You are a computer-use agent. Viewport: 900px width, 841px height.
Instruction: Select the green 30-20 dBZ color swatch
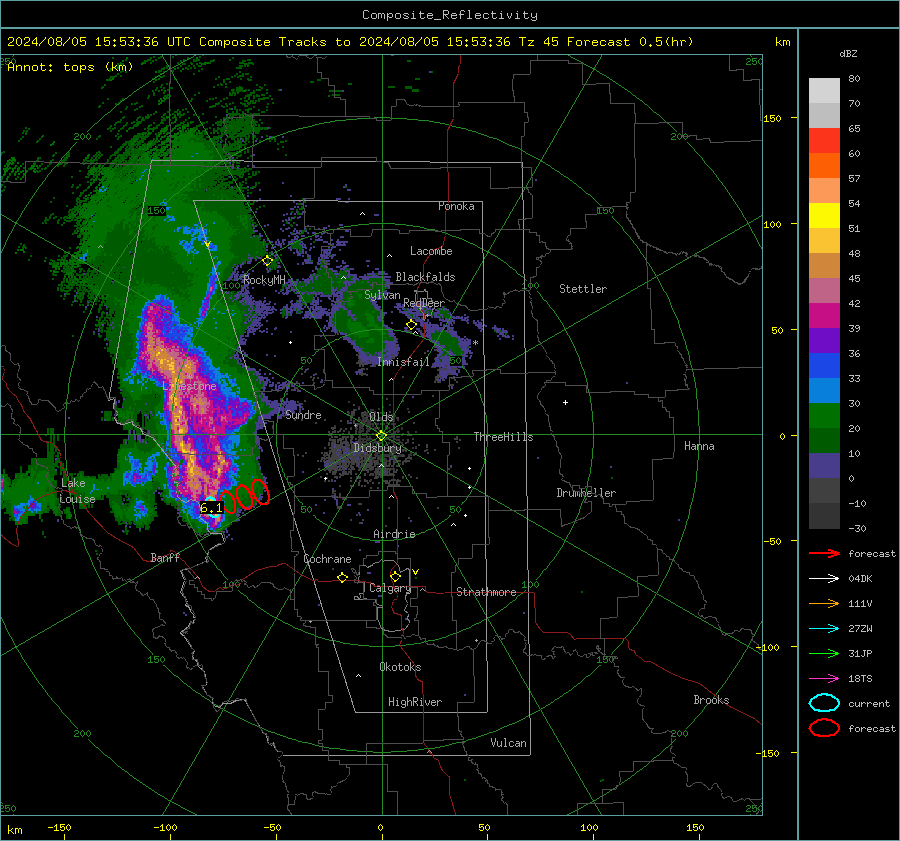coord(824,416)
